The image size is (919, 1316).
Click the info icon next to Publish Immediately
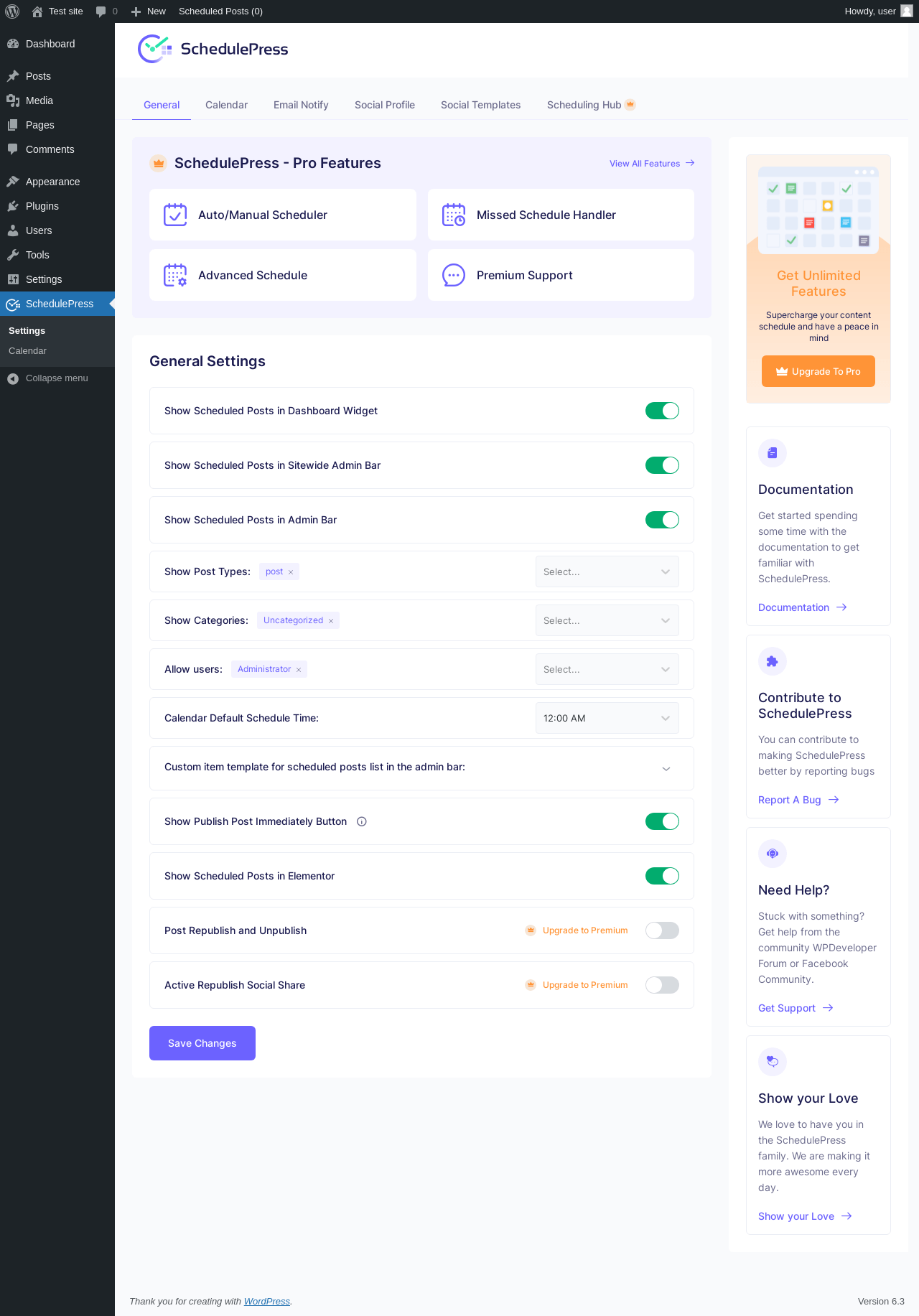[362, 821]
